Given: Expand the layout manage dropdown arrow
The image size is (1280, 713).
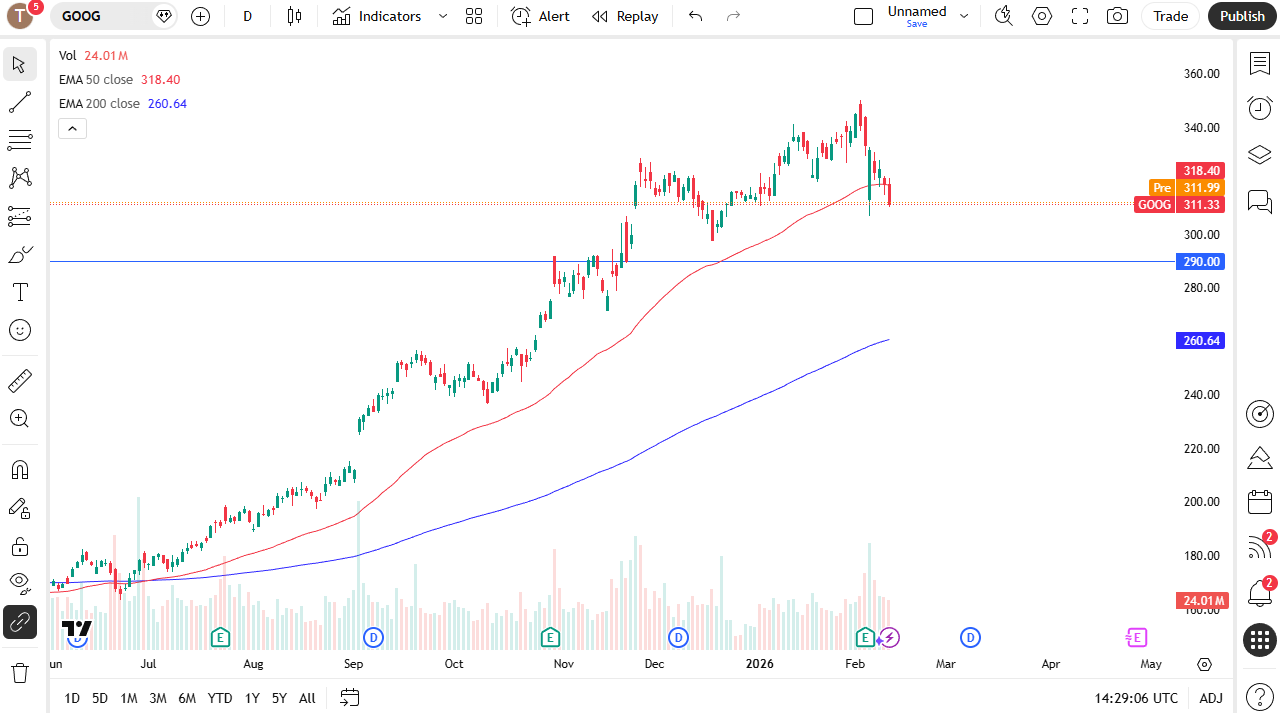Looking at the screenshot, I should pyautogui.click(x=964, y=16).
